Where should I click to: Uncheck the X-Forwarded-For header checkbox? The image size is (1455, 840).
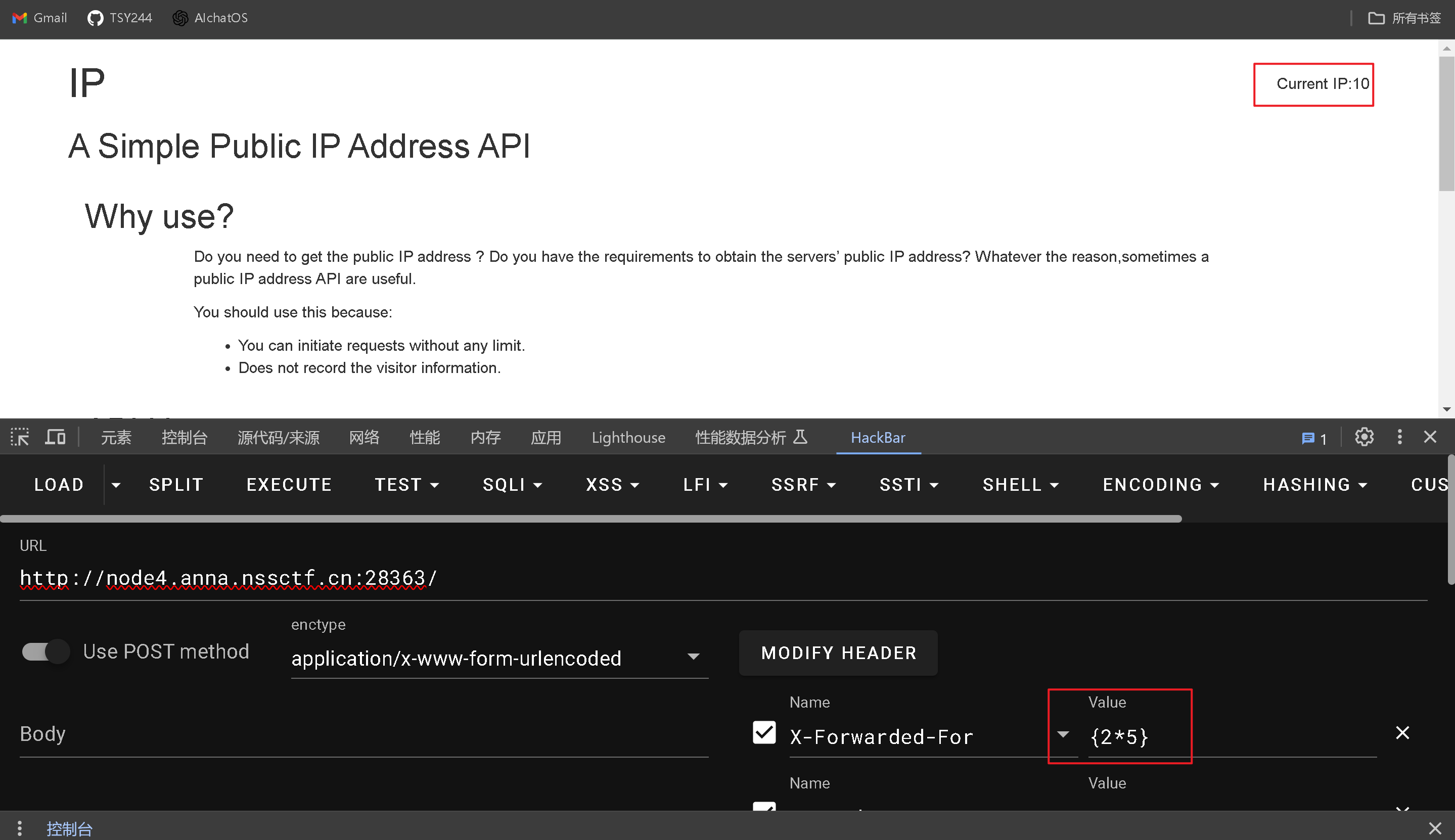point(764,733)
